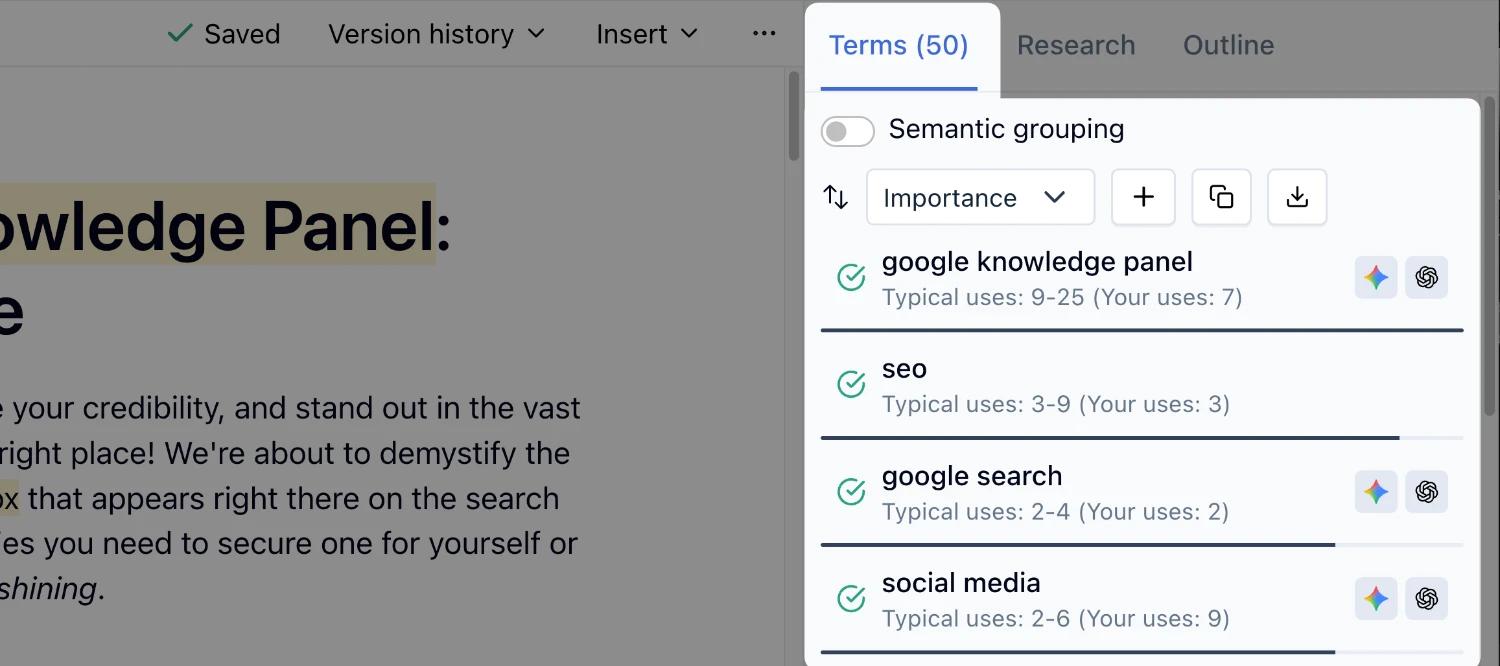The width and height of the screenshot is (1500, 666).
Task: Click the sort order arrows icon
Action: (836, 197)
